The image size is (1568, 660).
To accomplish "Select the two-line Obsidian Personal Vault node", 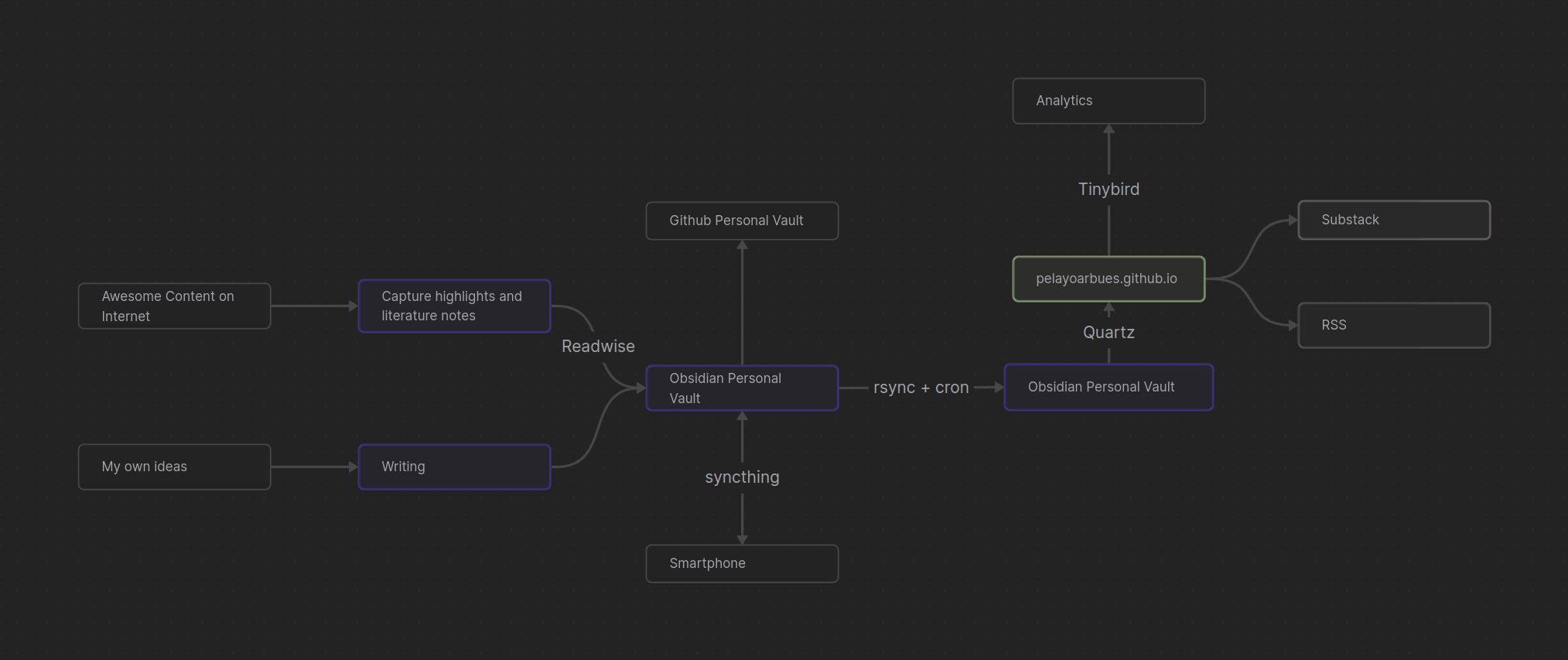I will [x=742, y=388].
